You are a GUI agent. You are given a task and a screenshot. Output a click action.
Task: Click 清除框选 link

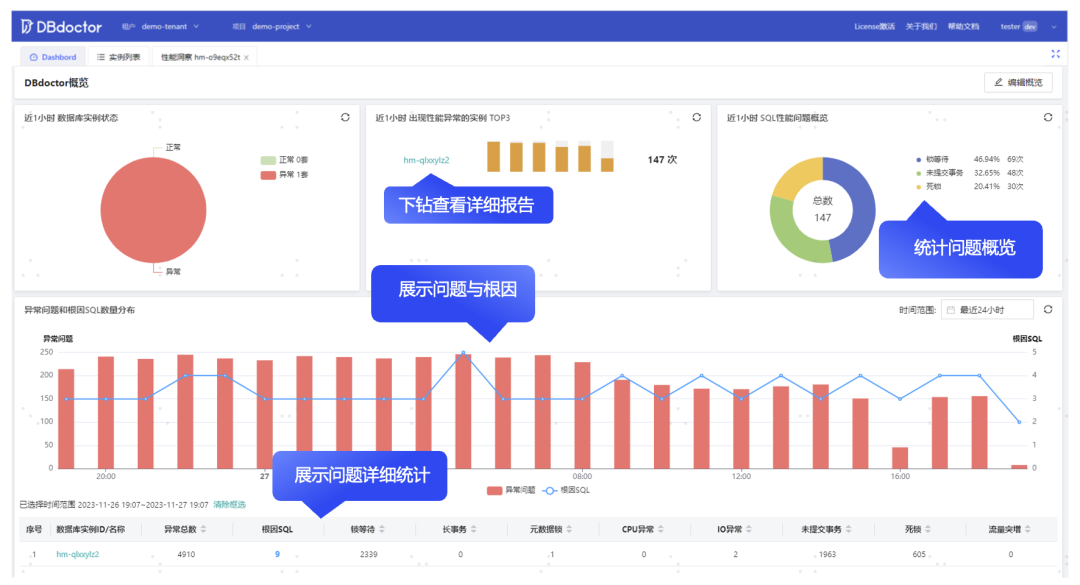point(229,505)
